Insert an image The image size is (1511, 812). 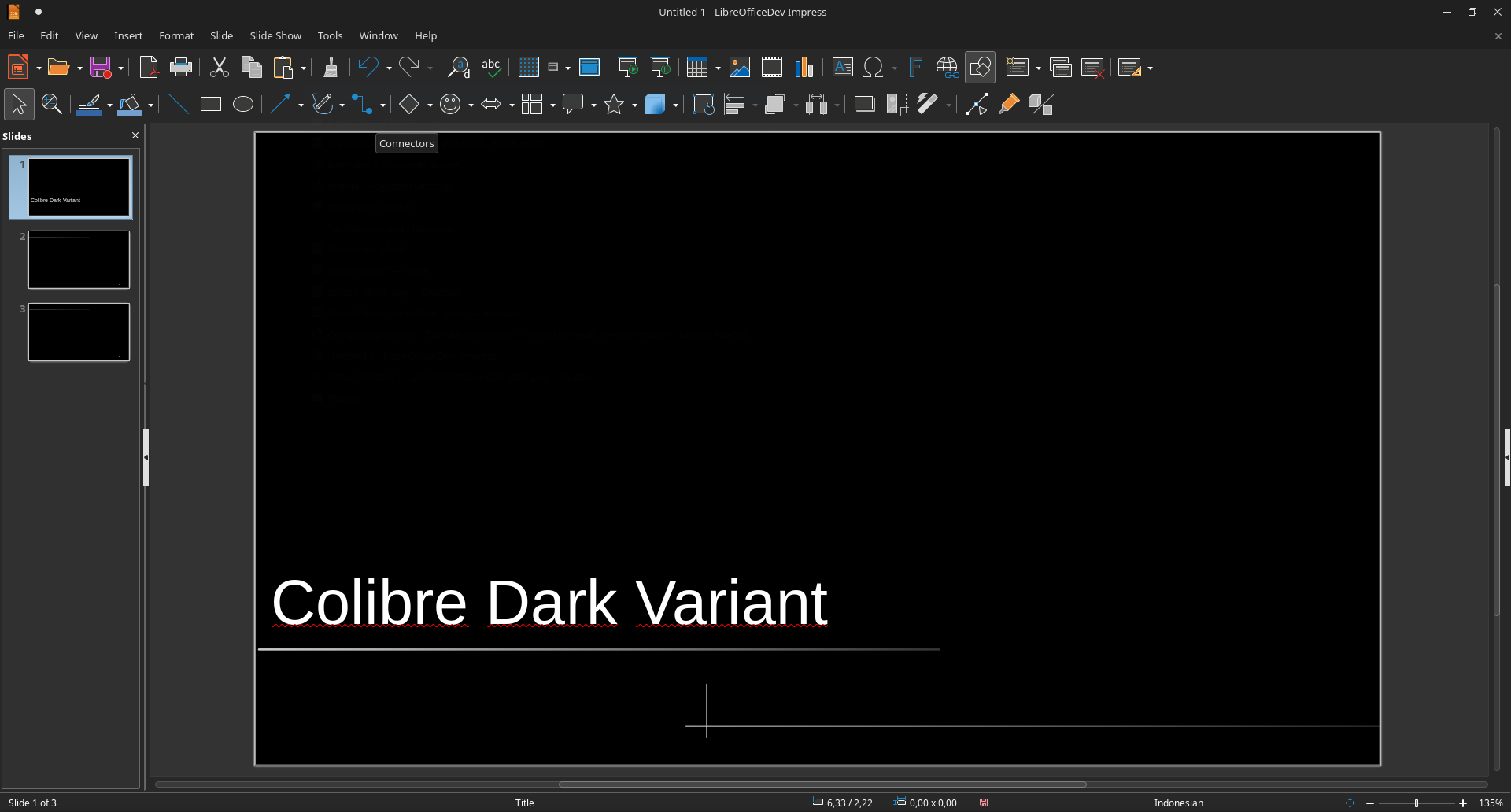point(740,68)
